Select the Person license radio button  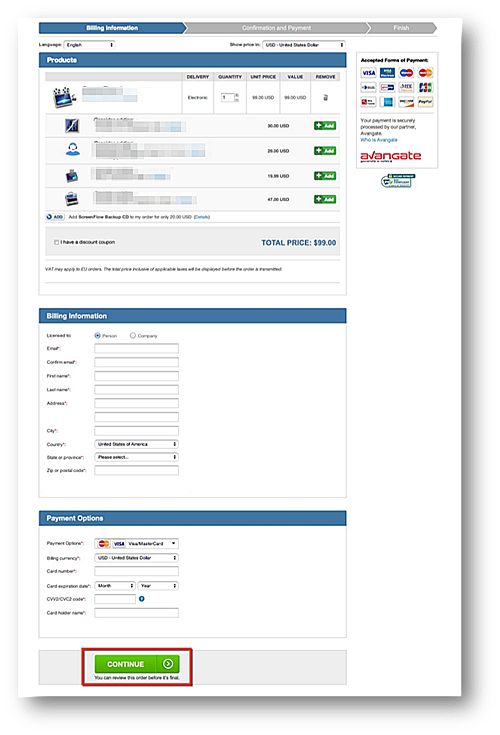pos(97,336)
